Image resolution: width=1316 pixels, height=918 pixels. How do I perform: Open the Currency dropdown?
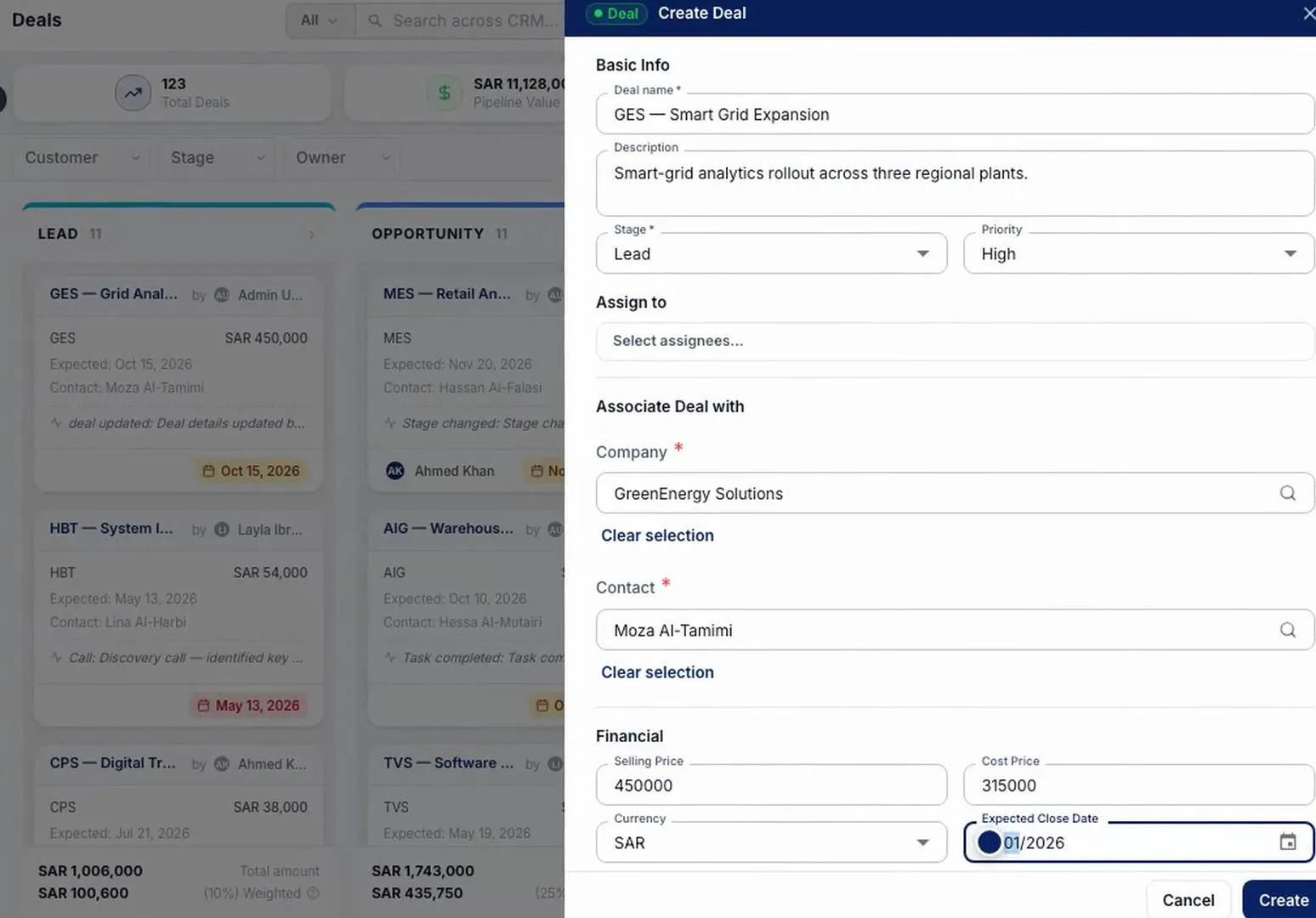771,842
